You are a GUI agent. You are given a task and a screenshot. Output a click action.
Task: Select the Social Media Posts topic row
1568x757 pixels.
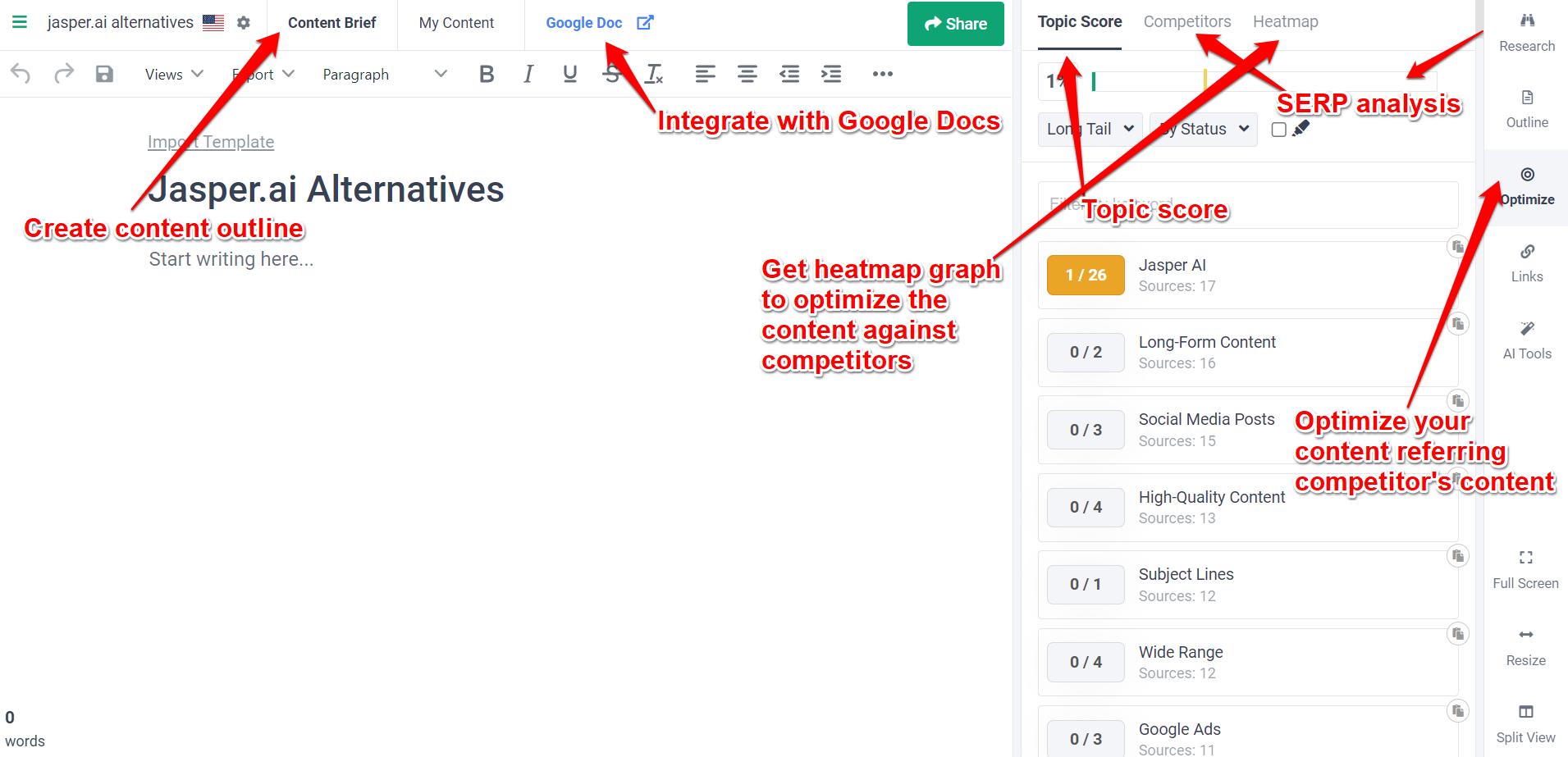[x=1248, y=430]
